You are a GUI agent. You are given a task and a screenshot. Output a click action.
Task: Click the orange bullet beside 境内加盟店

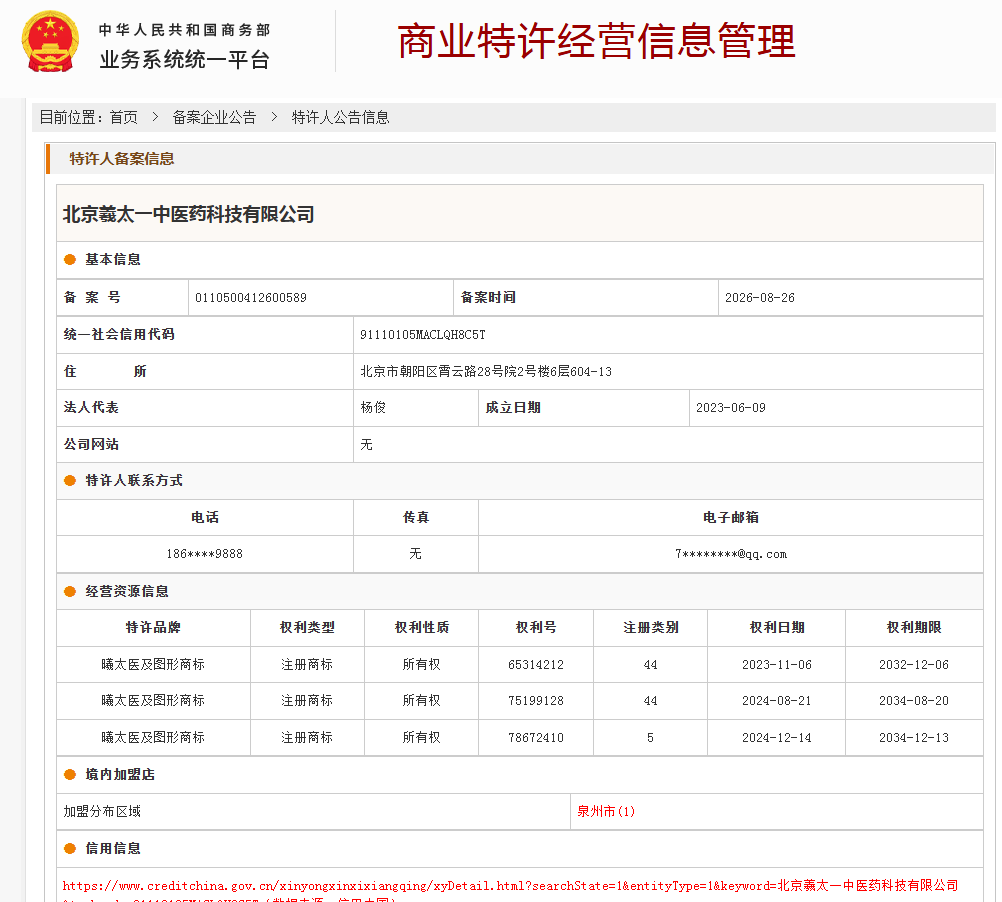70,775
